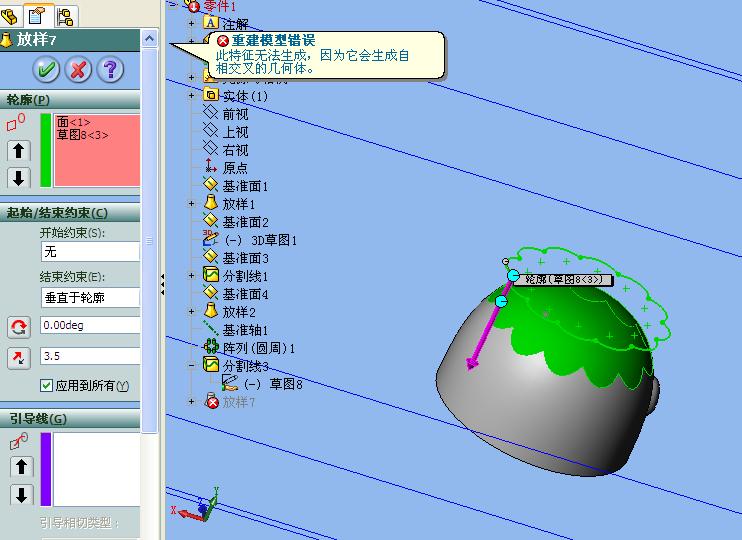
Task: Click the upper cyan profile connector handle
Action: (513, 276)
